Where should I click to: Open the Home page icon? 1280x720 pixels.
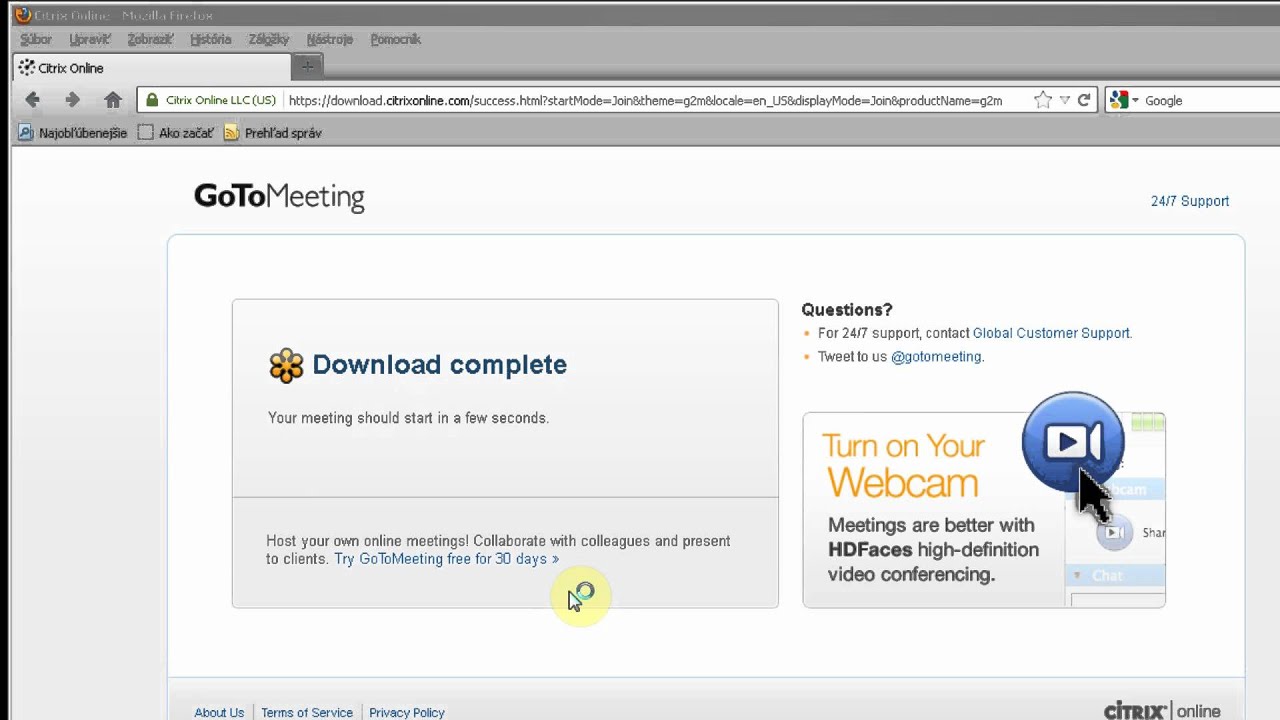pyautogui.click(x=113, y=100)
